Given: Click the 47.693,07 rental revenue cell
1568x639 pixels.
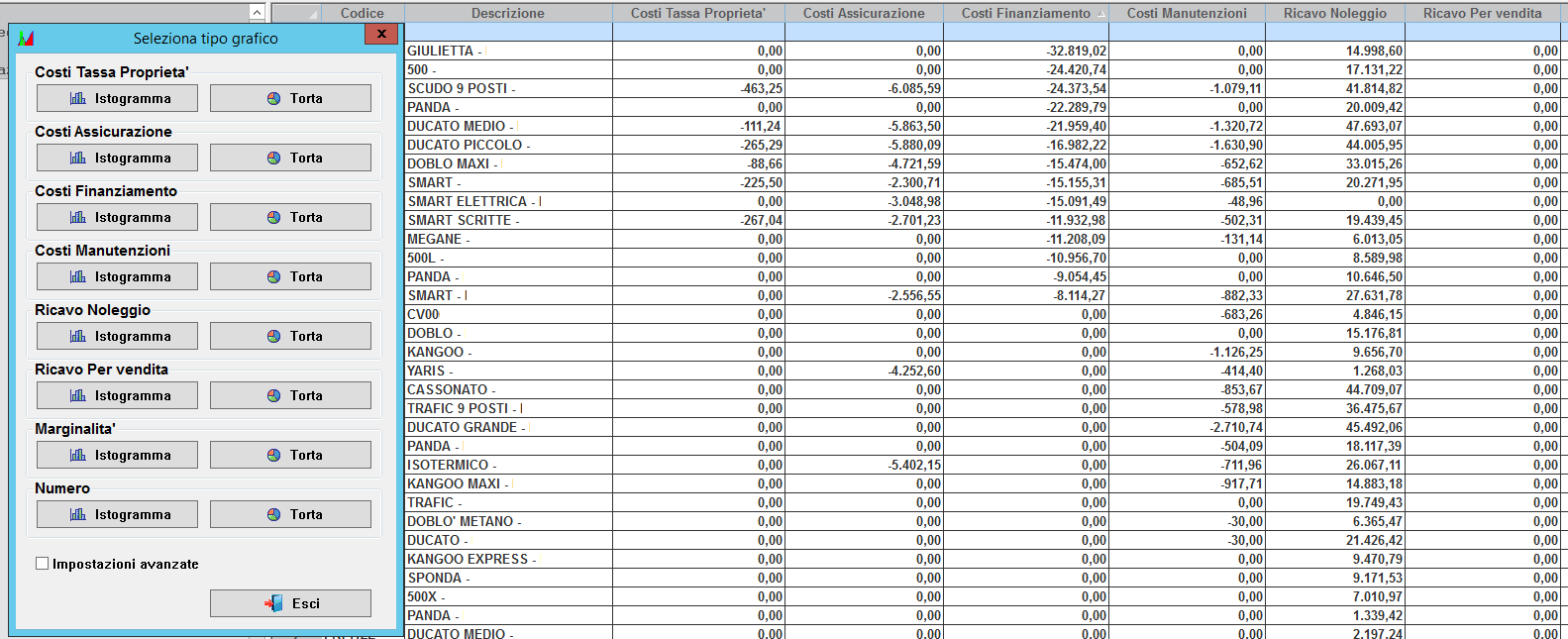Looking at the screenshot, I should coord(1335,126).
